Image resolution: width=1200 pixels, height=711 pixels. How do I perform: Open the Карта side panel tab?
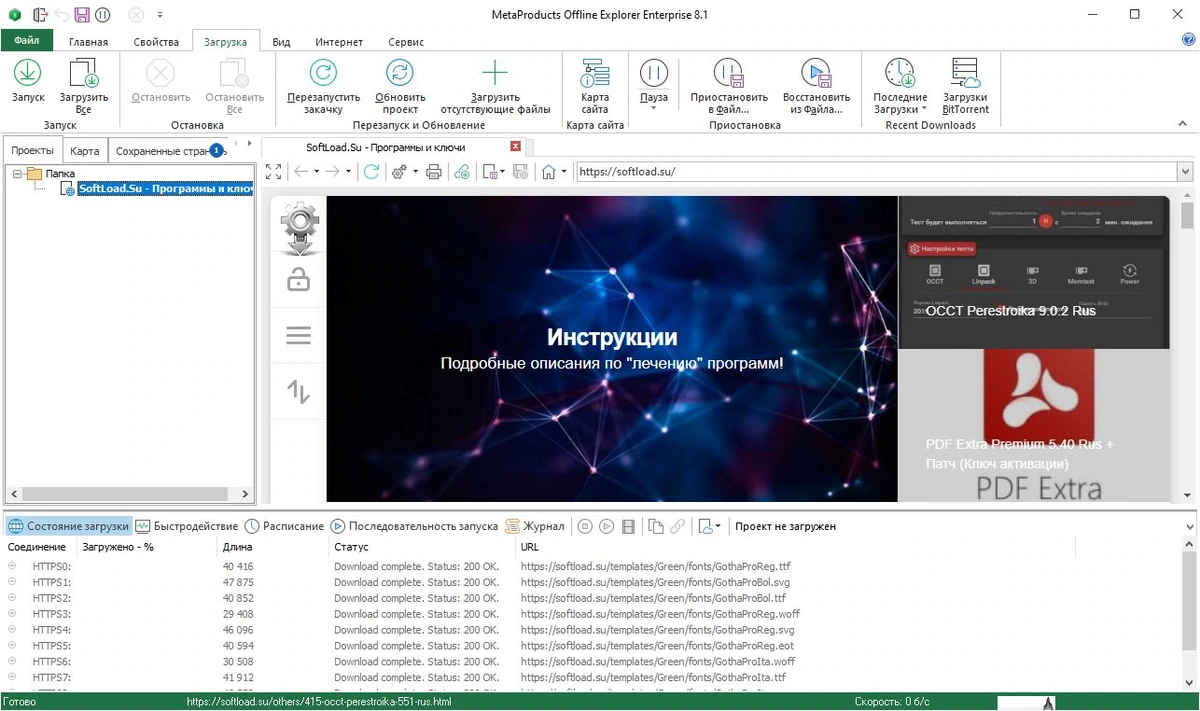coord(85,151)
